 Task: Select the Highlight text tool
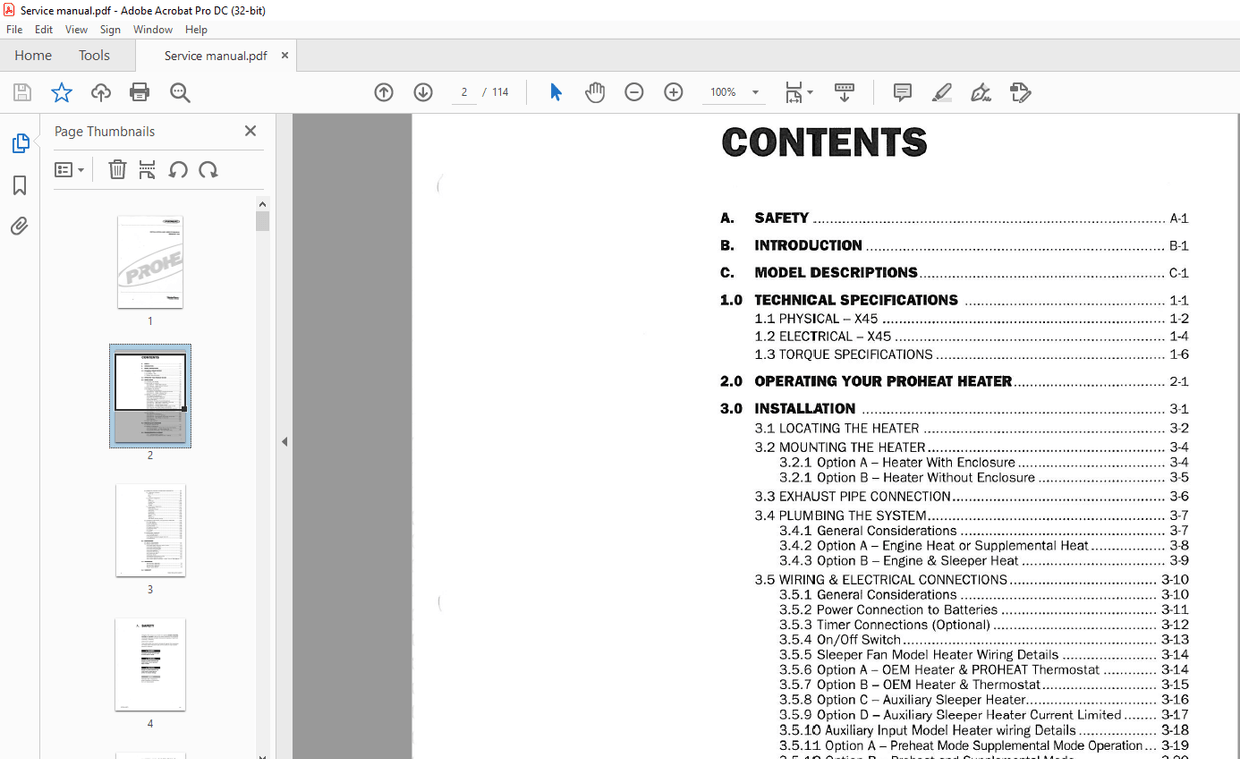click(941, 92)
